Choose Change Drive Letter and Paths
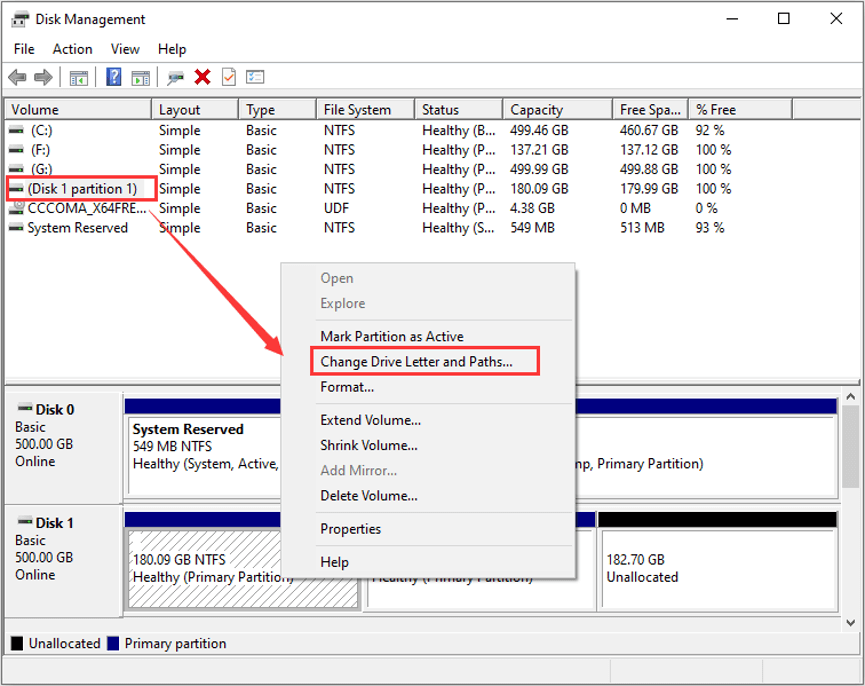 click(428, 362)
